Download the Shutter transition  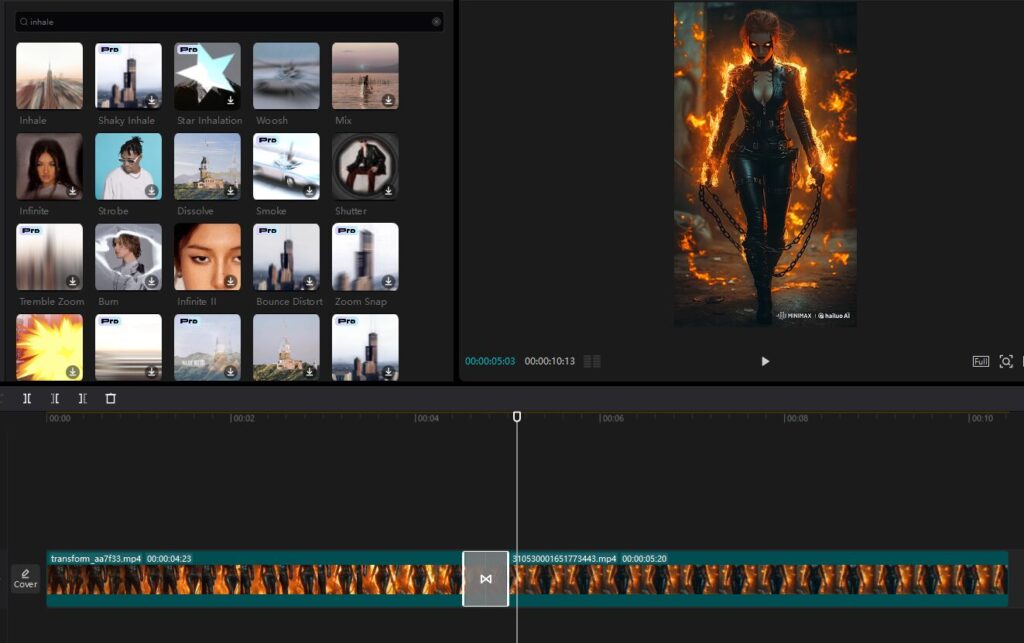(389, 191)
